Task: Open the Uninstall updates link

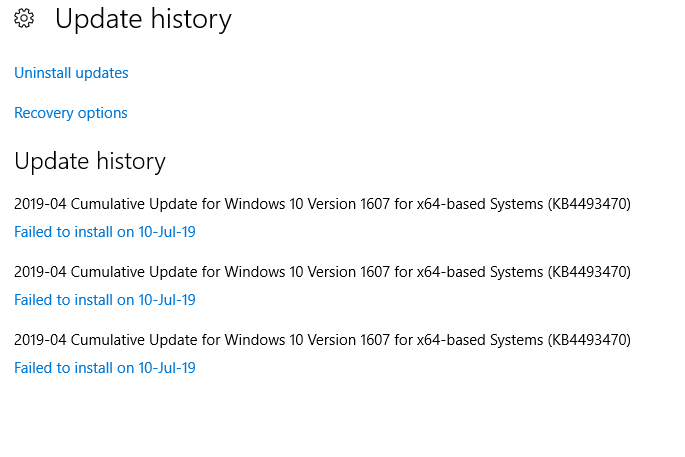Action: [x=71, y=73]
